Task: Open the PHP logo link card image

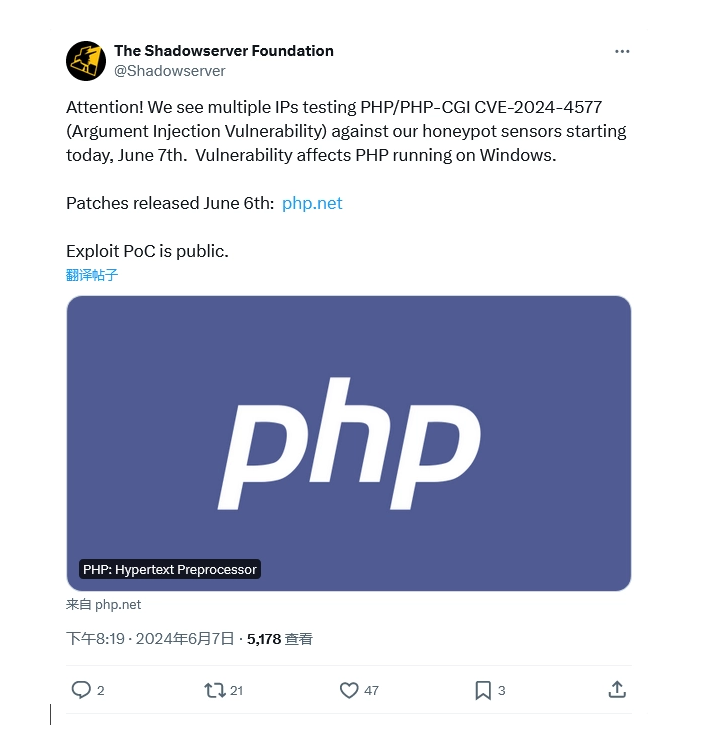Action: [x=349, y=443]
